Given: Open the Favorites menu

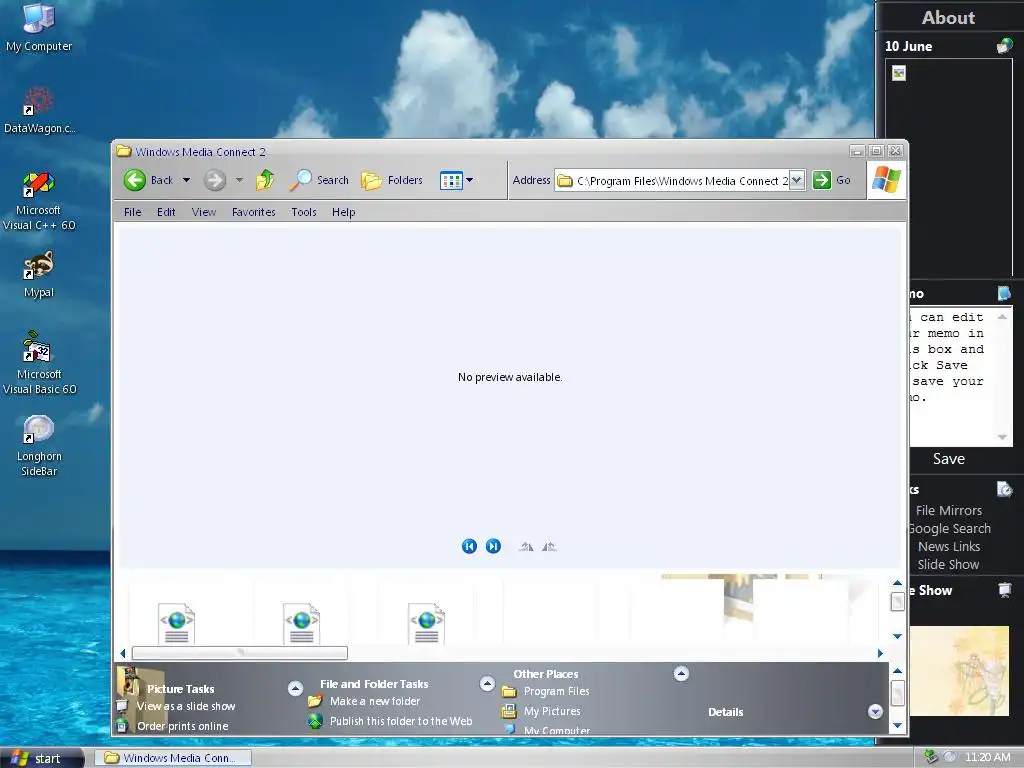Looking at the screenshot, I should click(253, 212).
